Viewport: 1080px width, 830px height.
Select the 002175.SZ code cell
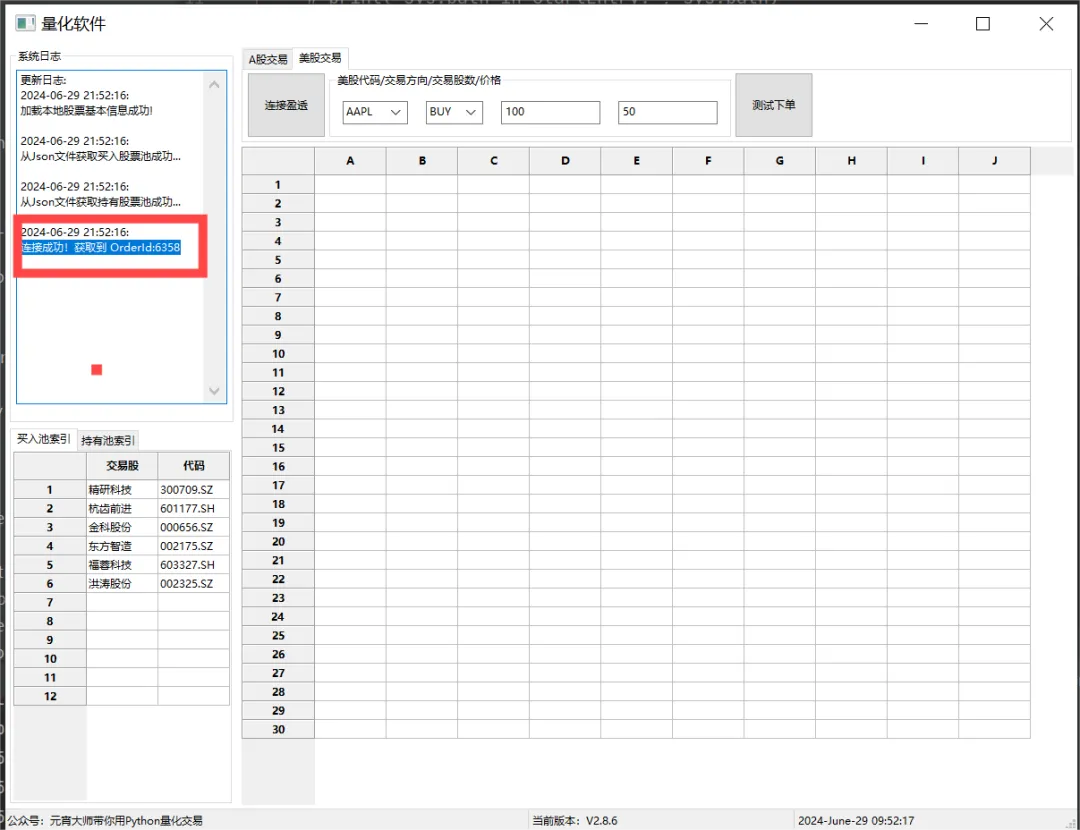[x=194, y=546]
